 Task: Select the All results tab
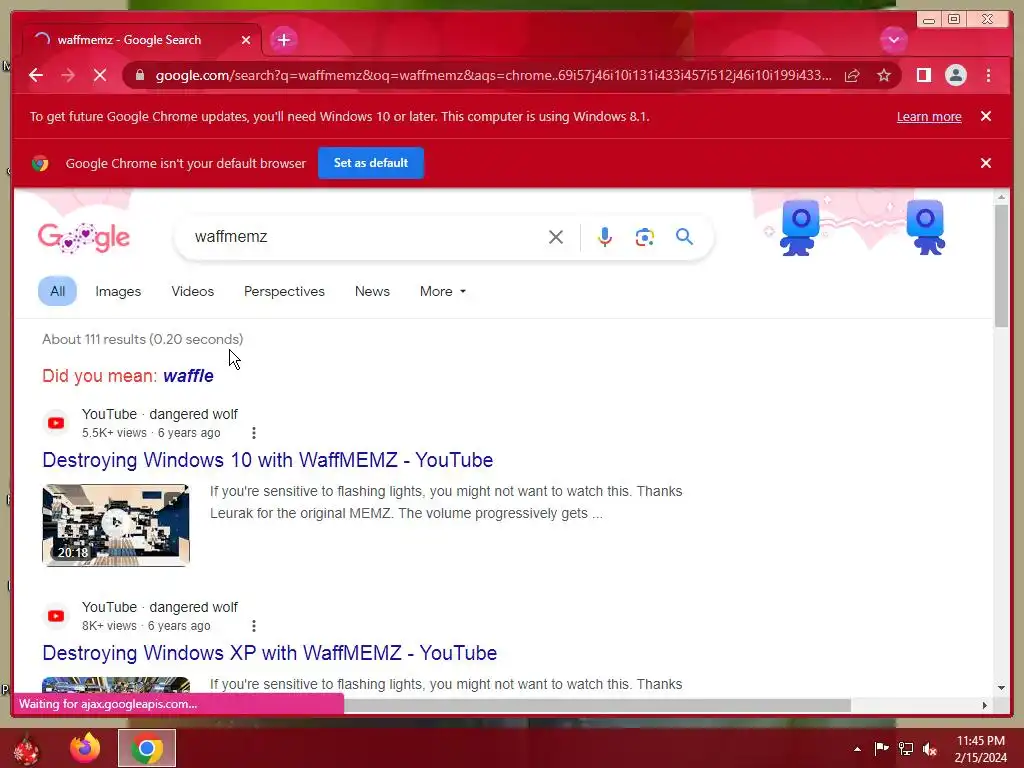pyautogui.click(x=57, y=291)
